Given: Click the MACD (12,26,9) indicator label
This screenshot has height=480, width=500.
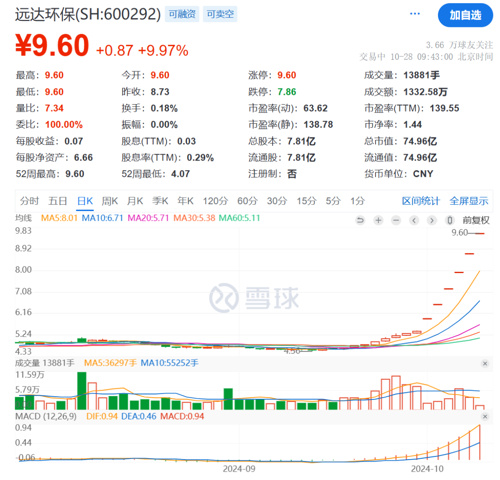Looking at the screenshot, I should [x=46, y=416].
